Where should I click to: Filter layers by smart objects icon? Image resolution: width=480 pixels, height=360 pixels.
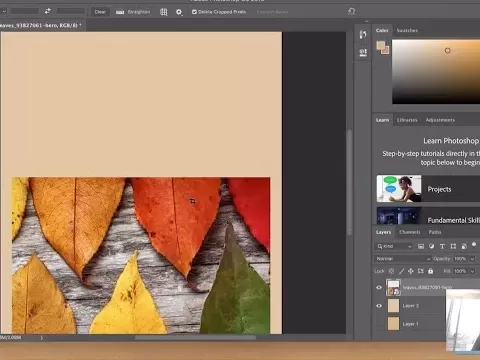tap(464, 246)
